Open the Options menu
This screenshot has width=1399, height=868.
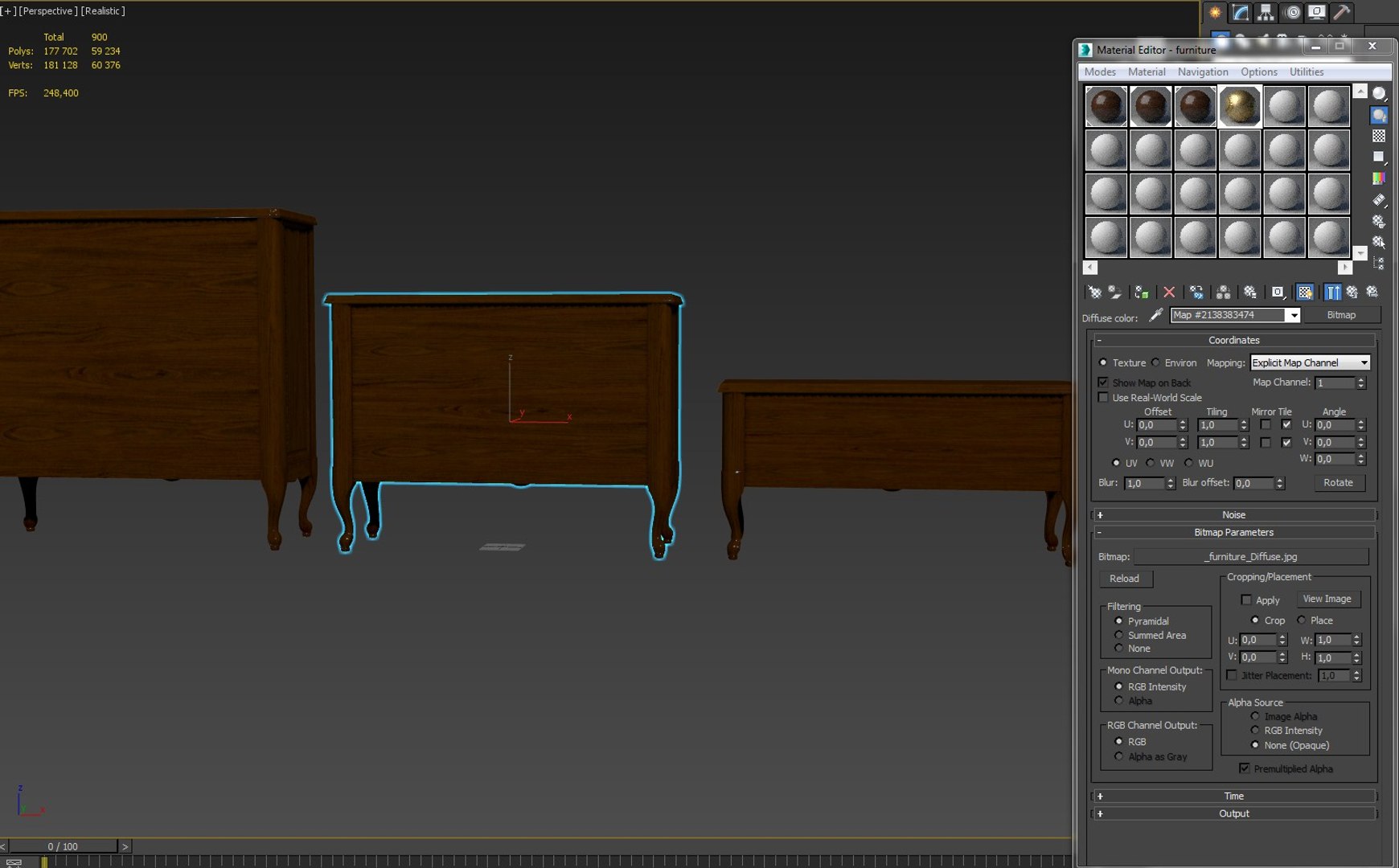pyautogui.click(x=1259, y=72)
